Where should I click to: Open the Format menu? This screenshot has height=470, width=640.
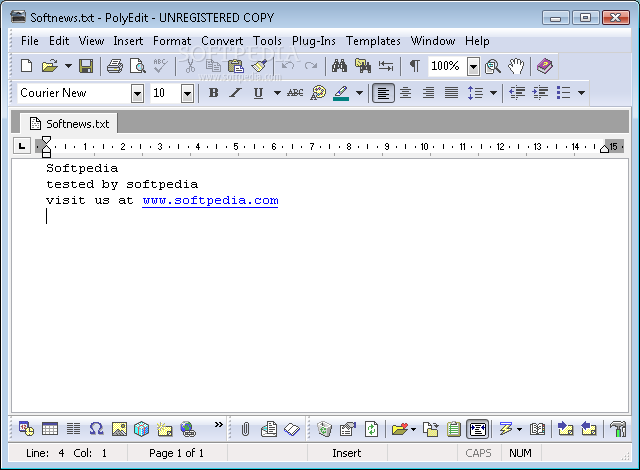(x=172, y=41)
